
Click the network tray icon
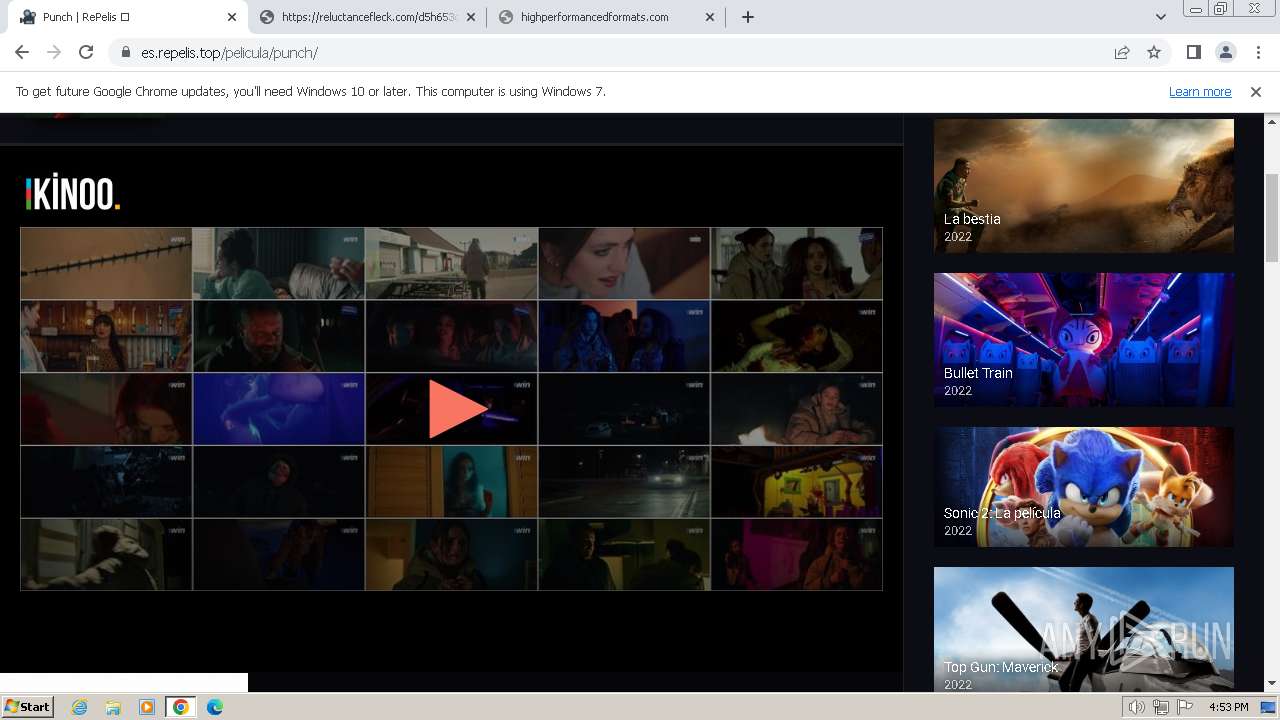click(1160, 707)
